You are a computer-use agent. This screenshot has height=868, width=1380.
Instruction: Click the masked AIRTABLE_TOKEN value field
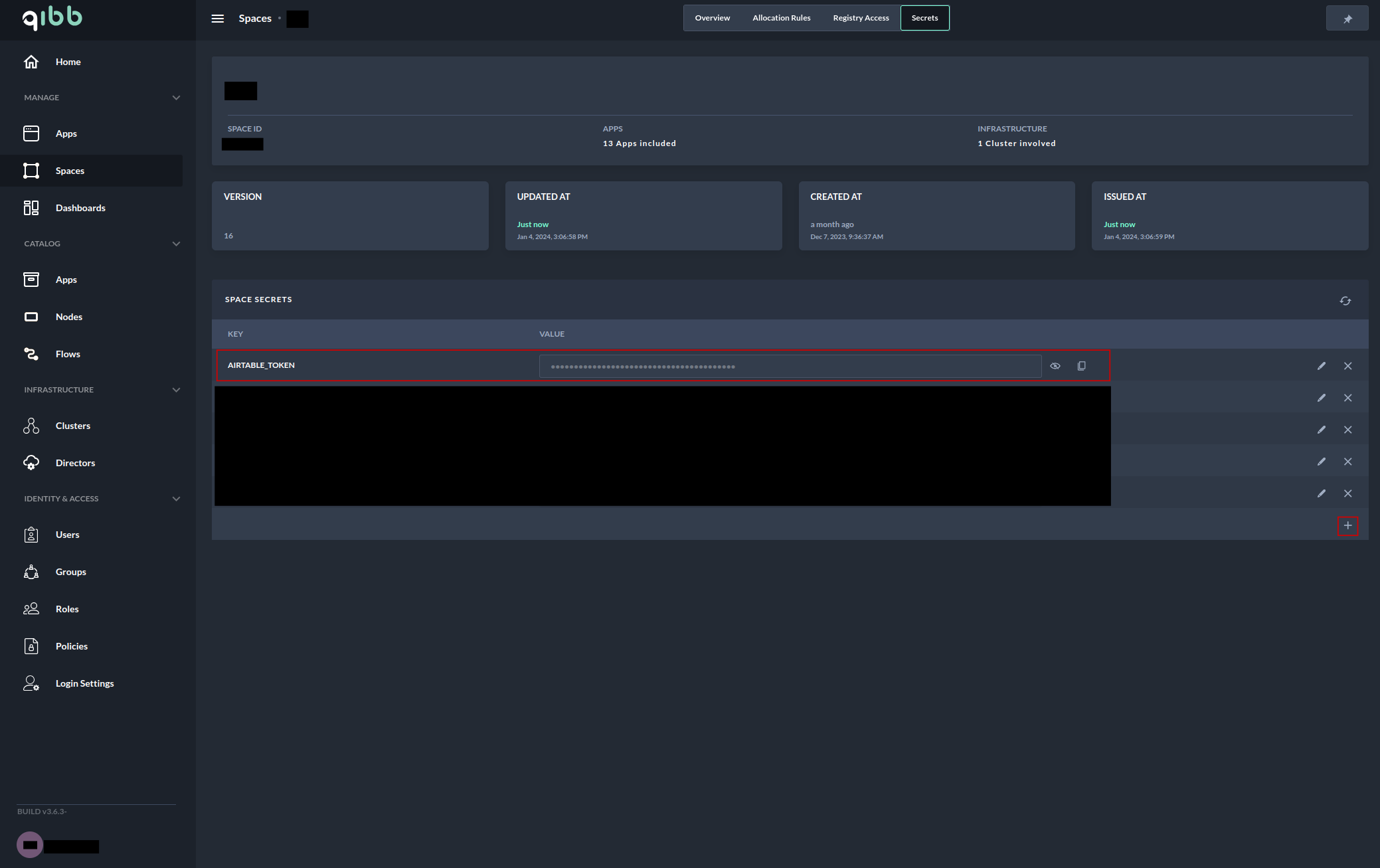point(790,365)
